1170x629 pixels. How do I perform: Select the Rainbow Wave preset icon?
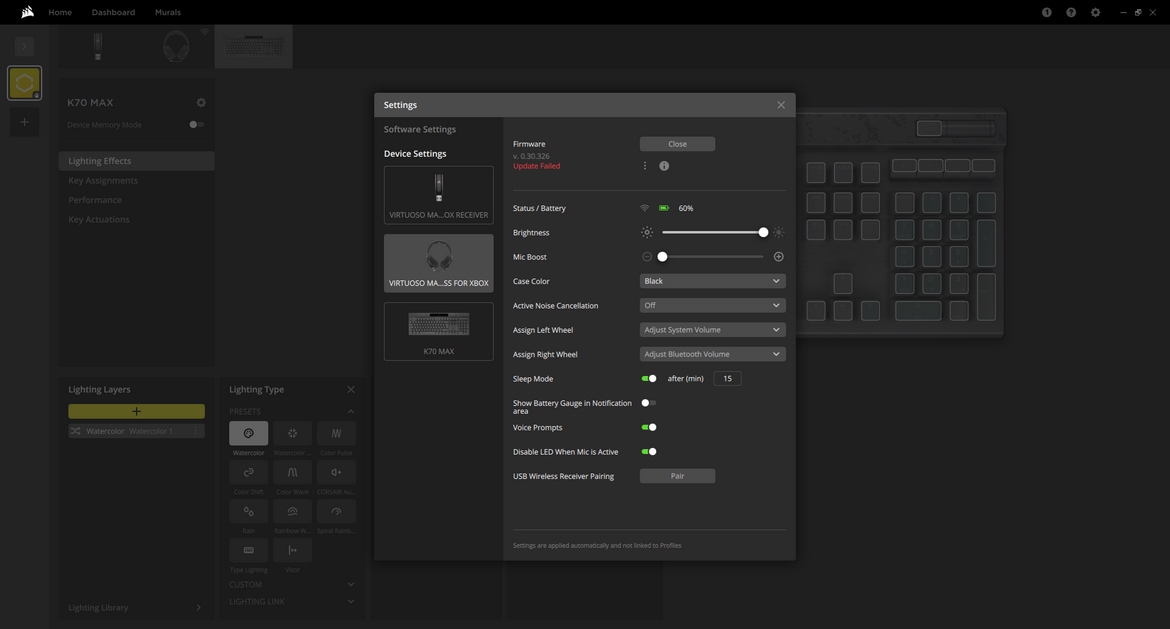[292, 511]
